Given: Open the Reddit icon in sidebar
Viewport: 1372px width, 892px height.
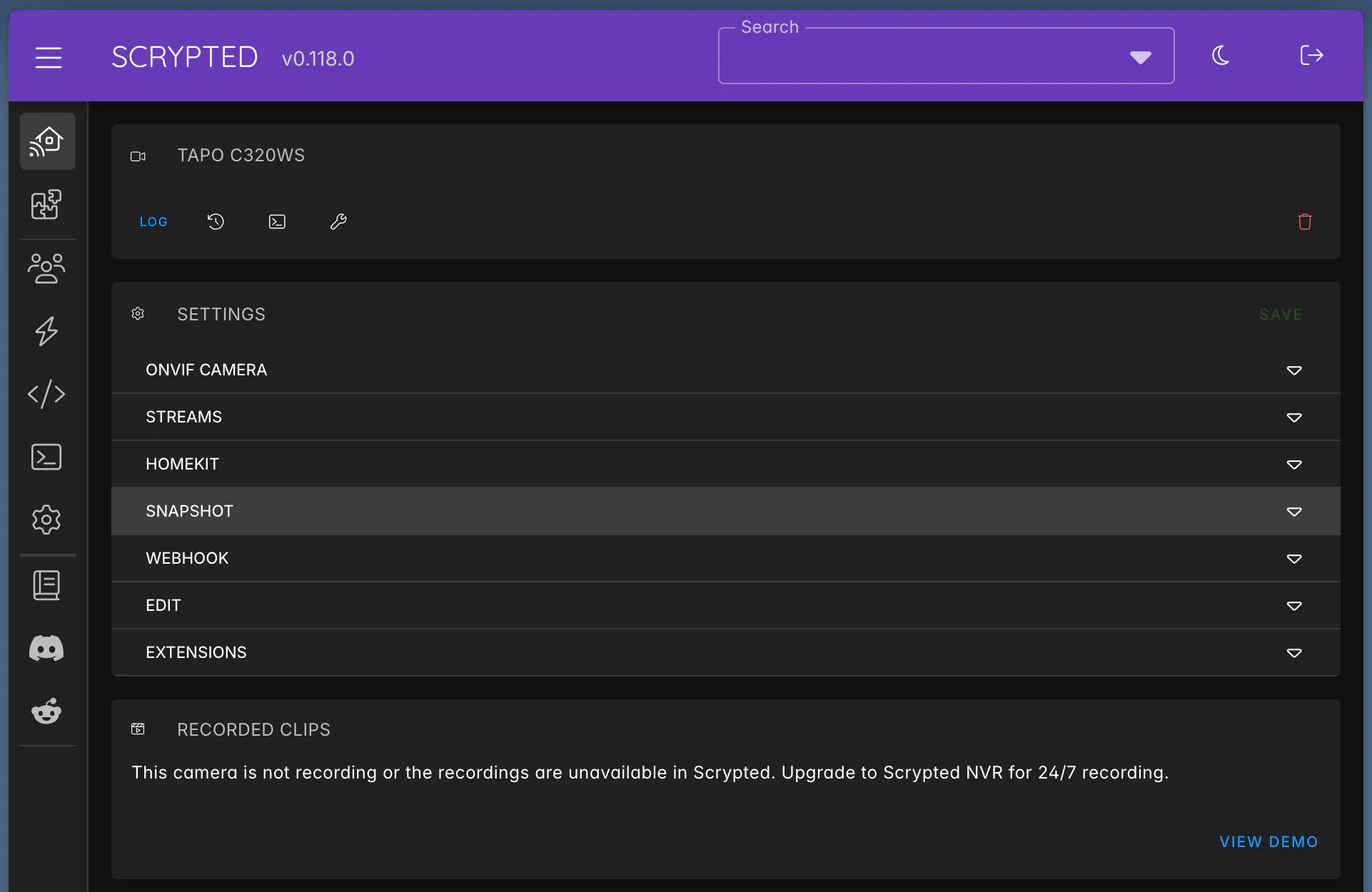Looking at the screenshot, I should [x=47, y=711].
